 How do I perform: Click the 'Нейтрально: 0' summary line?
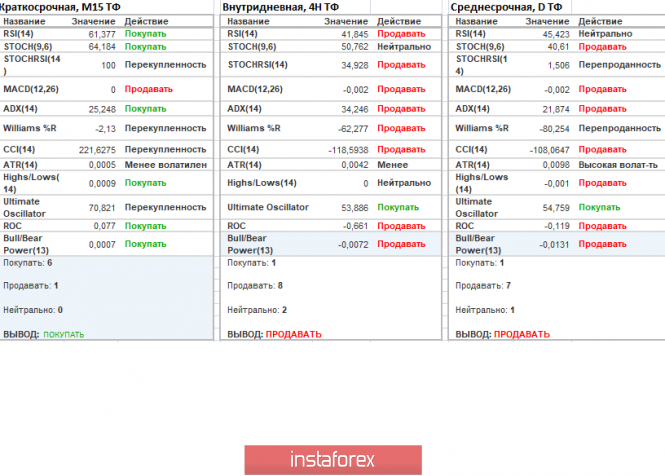coord(33,310)
